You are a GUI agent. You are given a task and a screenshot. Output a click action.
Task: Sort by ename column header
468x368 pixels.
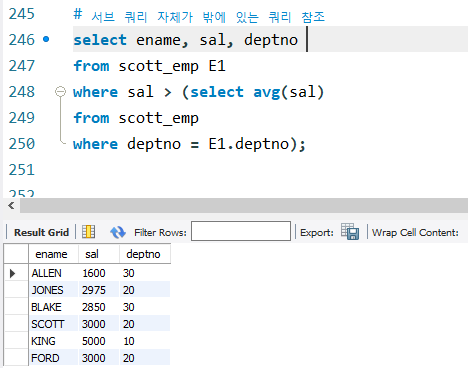53,254
